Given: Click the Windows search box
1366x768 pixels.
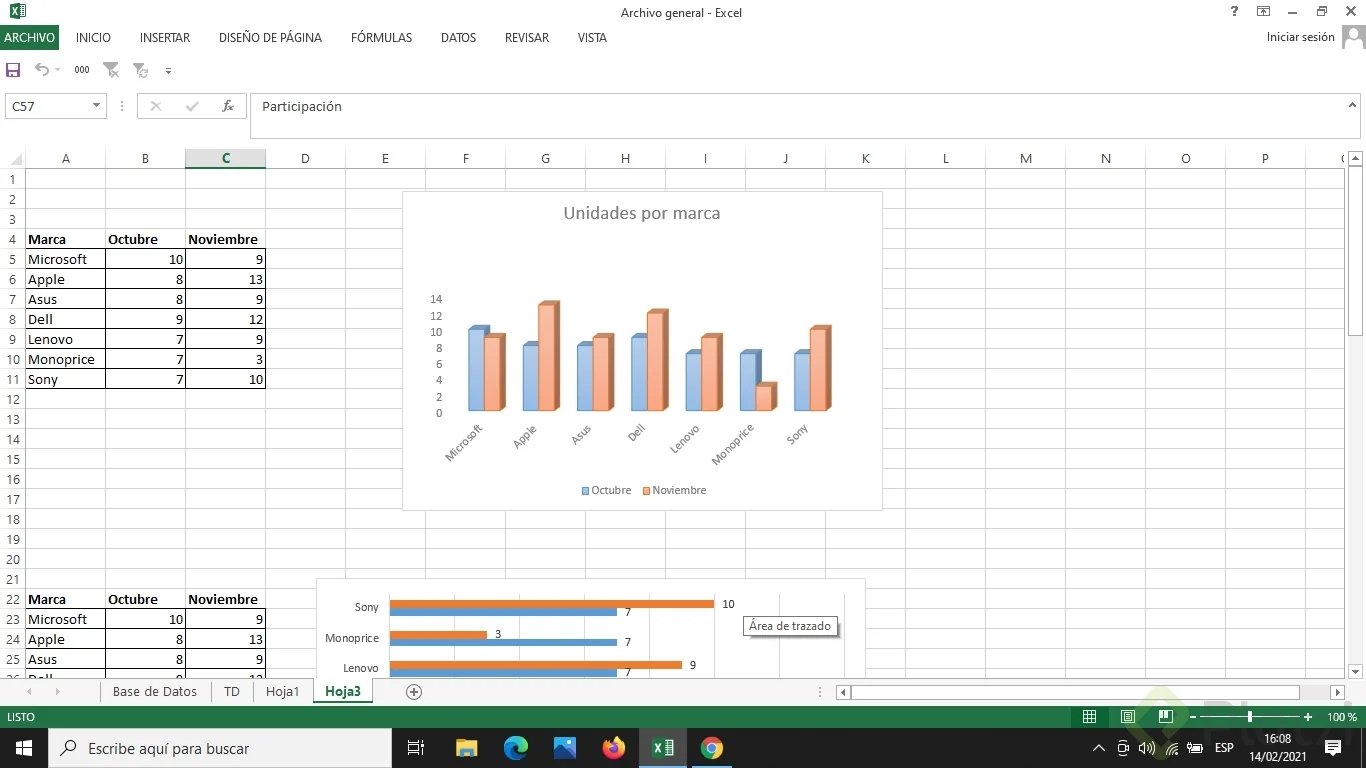Looking at the screenshot, I should (219, 748).
